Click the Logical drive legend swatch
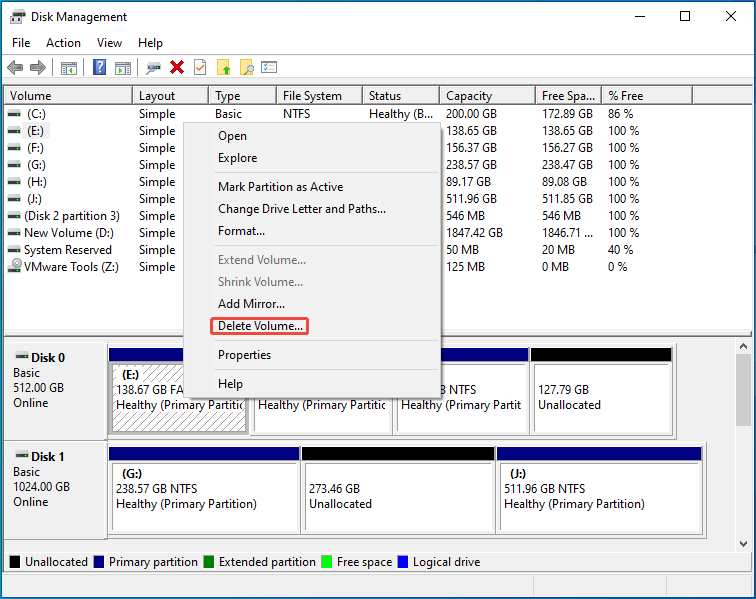The height and width of the screenshot is (599, 756). (403, 562)
